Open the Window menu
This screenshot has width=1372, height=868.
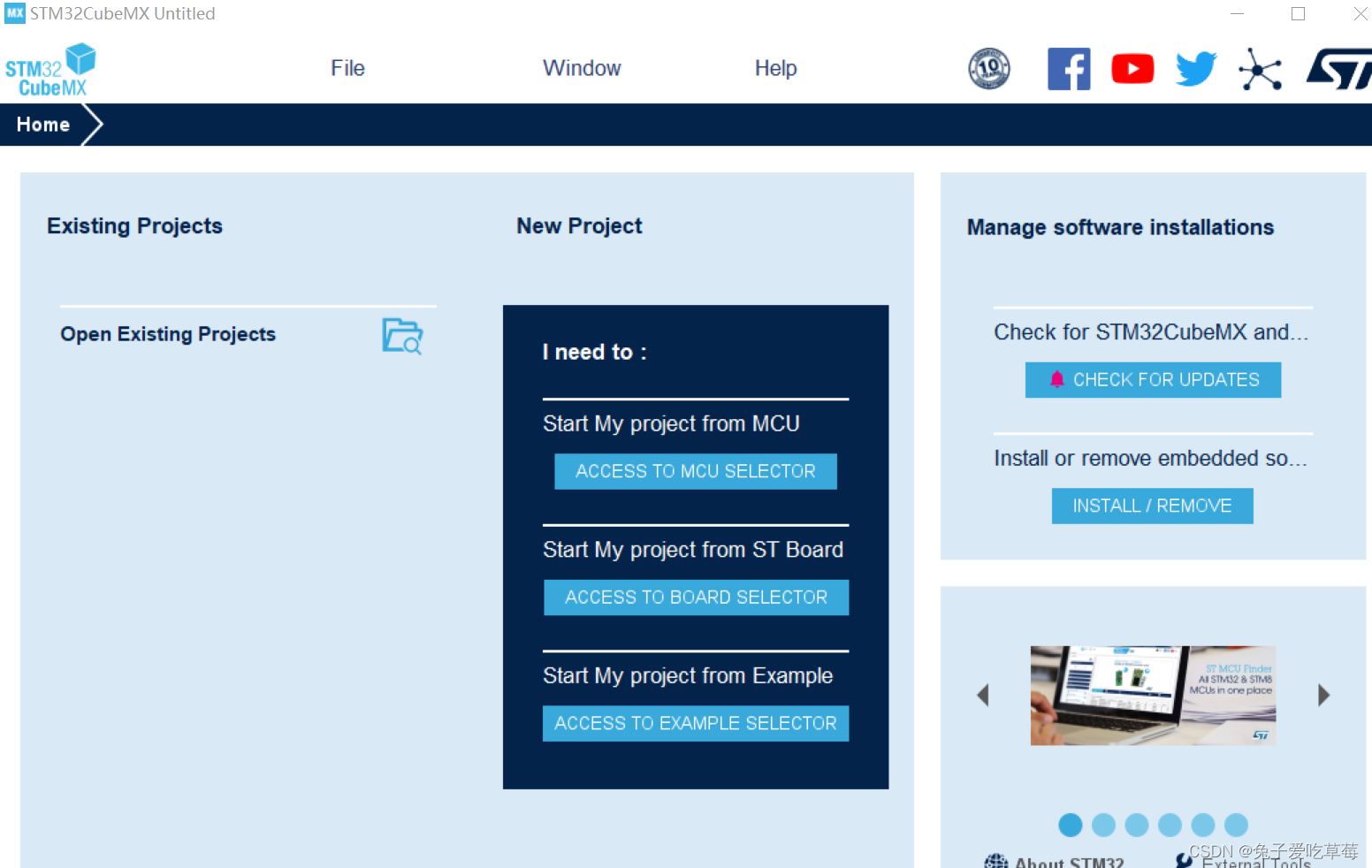582,68
